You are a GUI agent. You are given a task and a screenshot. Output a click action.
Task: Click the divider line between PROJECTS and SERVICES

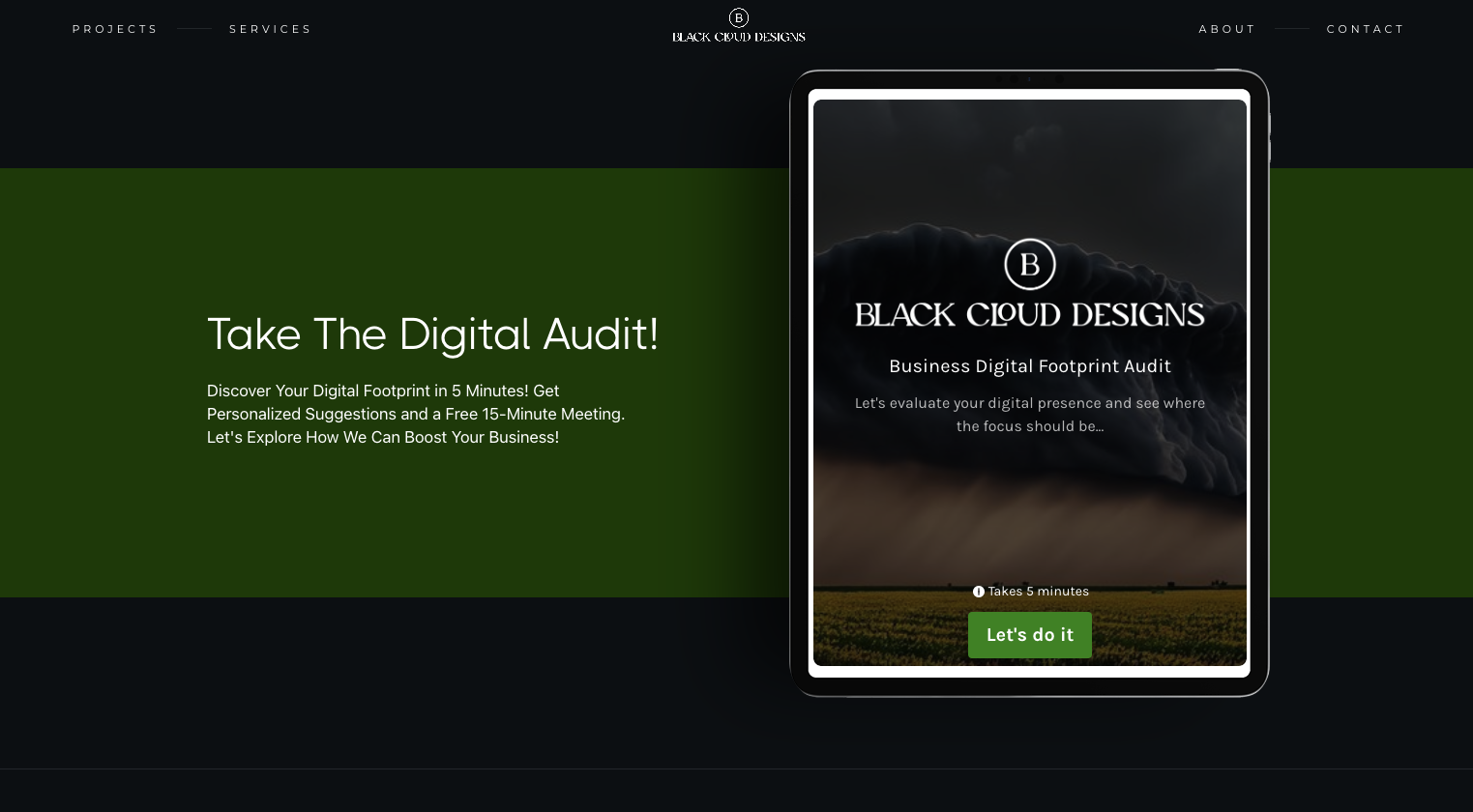(192, 29)
